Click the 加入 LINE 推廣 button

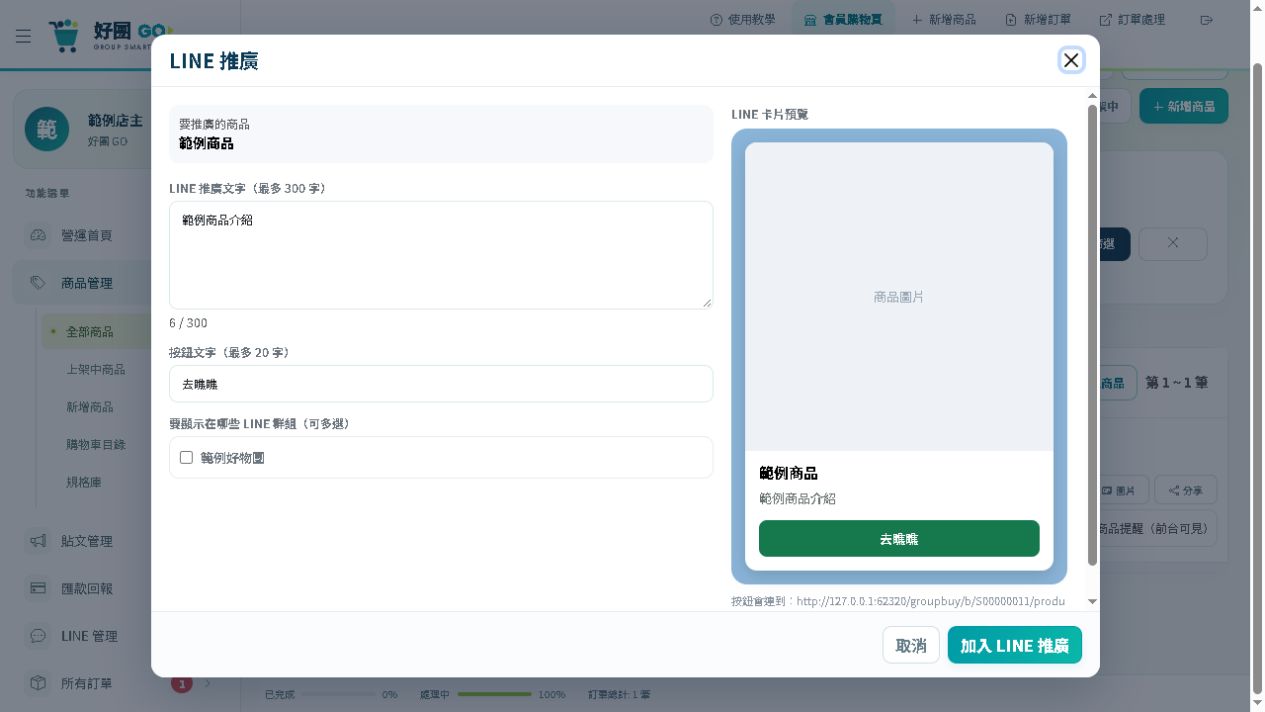[x=1015, y=646]
